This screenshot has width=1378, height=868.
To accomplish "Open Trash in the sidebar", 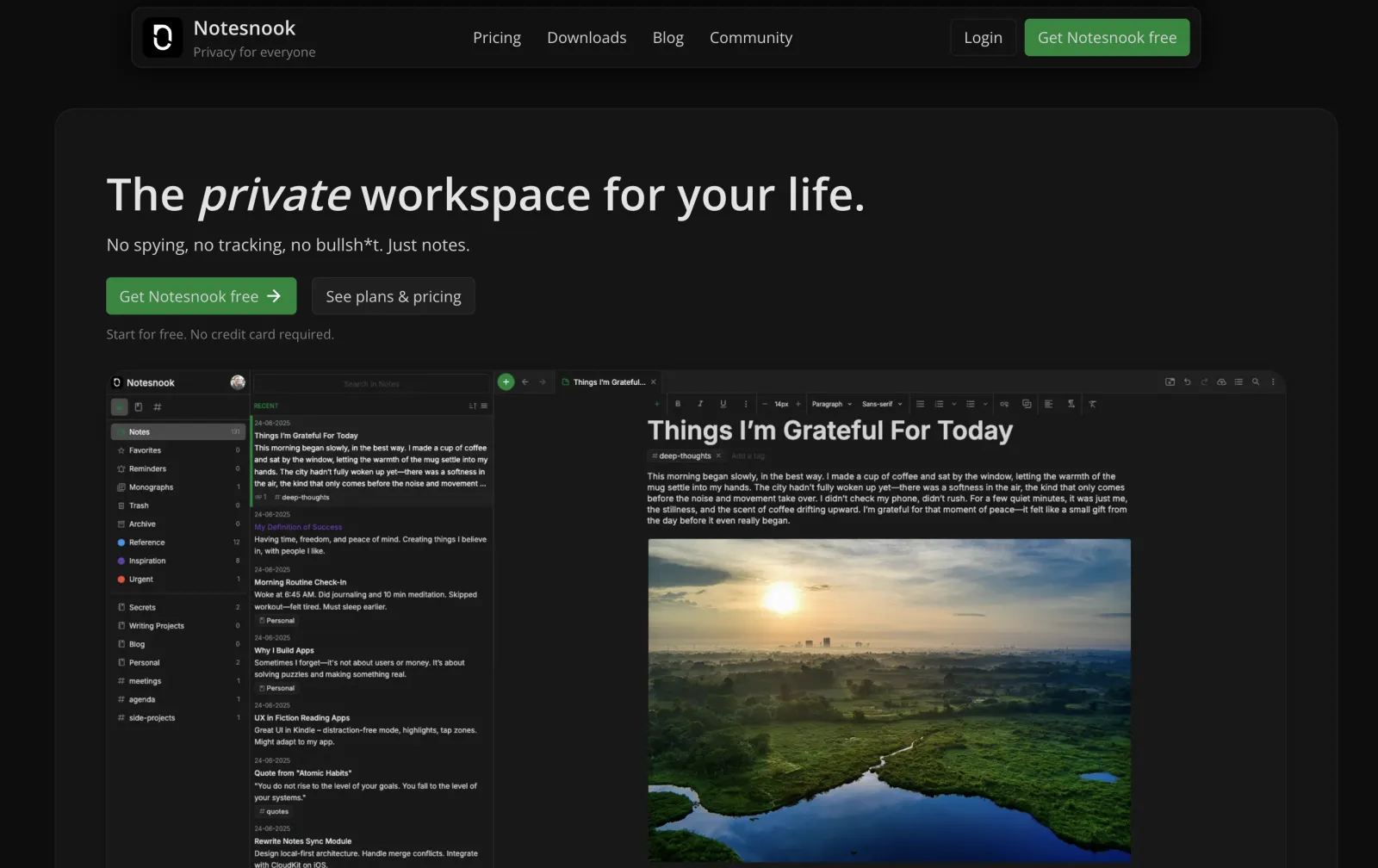I will coord(178,505).
